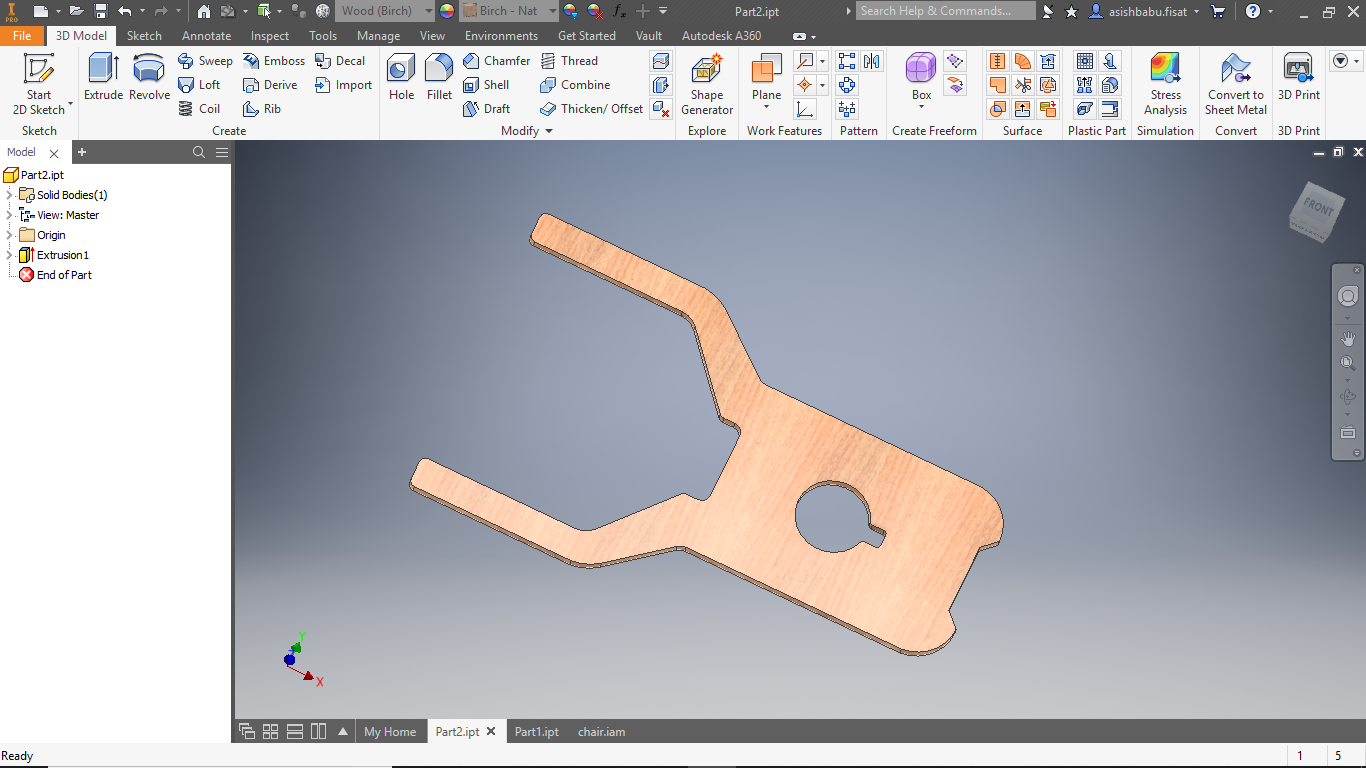Viewport: 1366px width, 768px height.
Task: Return to Home view icon
Action: pyautogui.click(x=204, y=11)
